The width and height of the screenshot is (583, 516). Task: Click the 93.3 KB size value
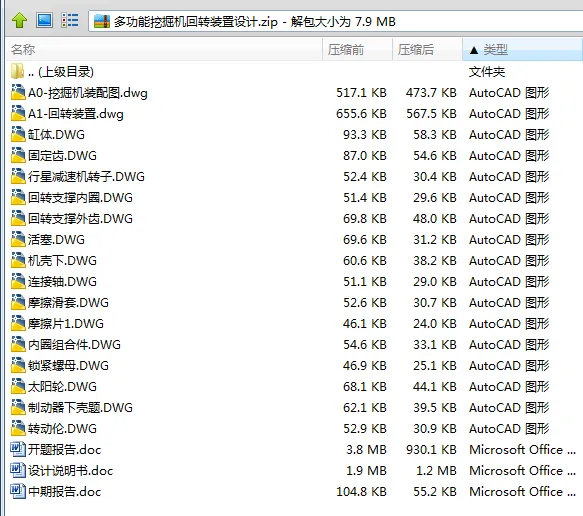pos(365,135)
